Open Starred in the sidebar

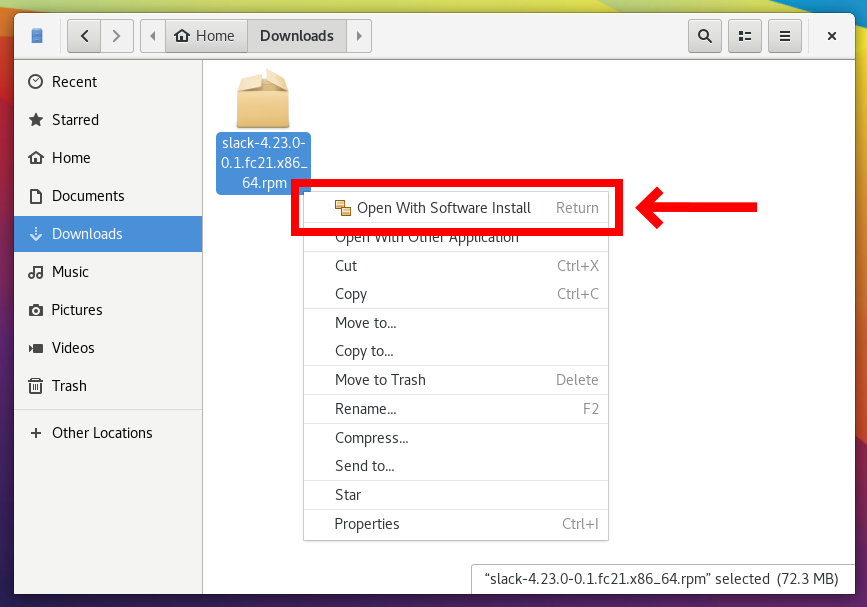coord(108,120)
